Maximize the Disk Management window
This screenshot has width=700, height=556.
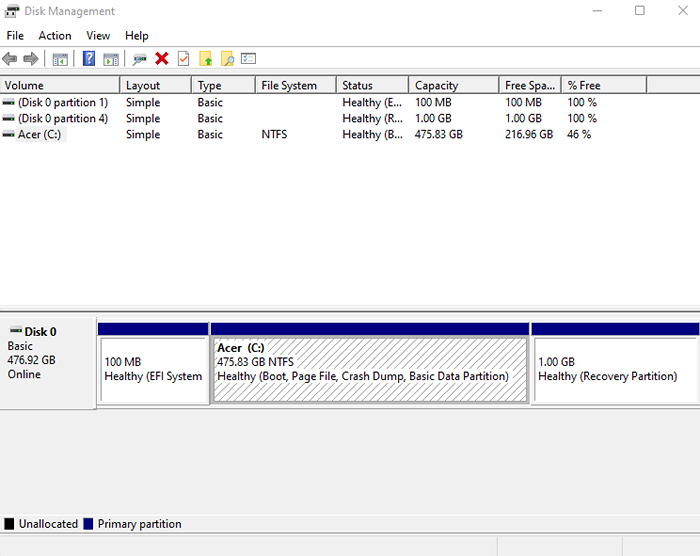click(640, 10)
